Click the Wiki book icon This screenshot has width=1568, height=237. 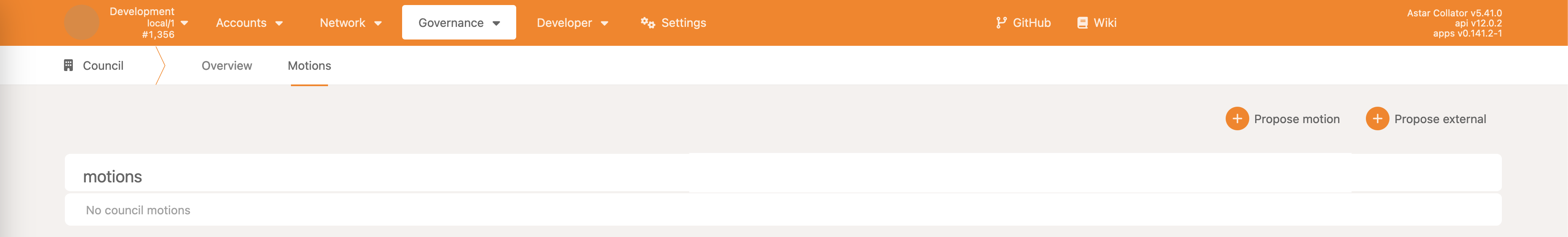(1082, 23)
